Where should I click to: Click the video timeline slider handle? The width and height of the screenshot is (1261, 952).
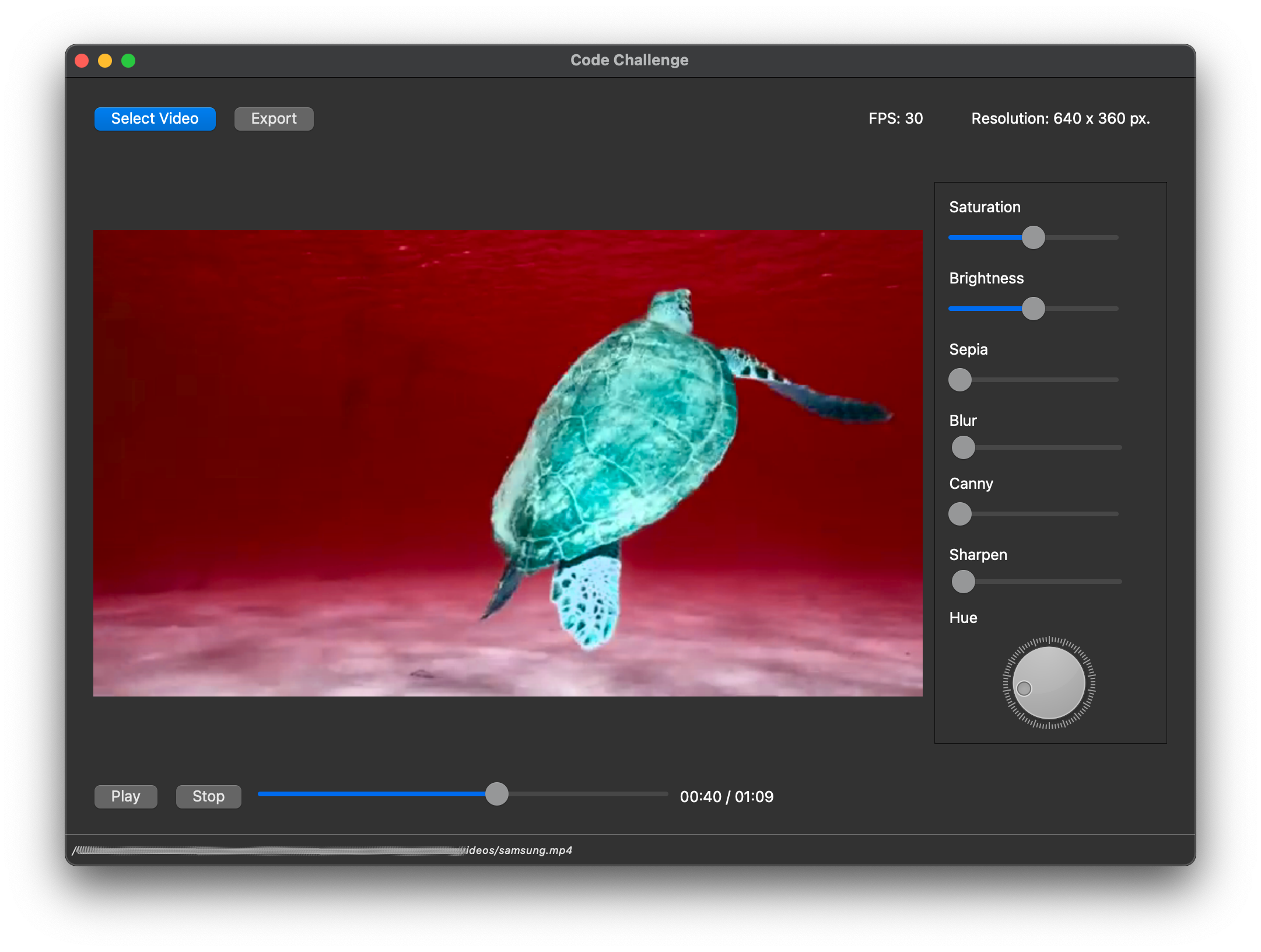point(497,794)
